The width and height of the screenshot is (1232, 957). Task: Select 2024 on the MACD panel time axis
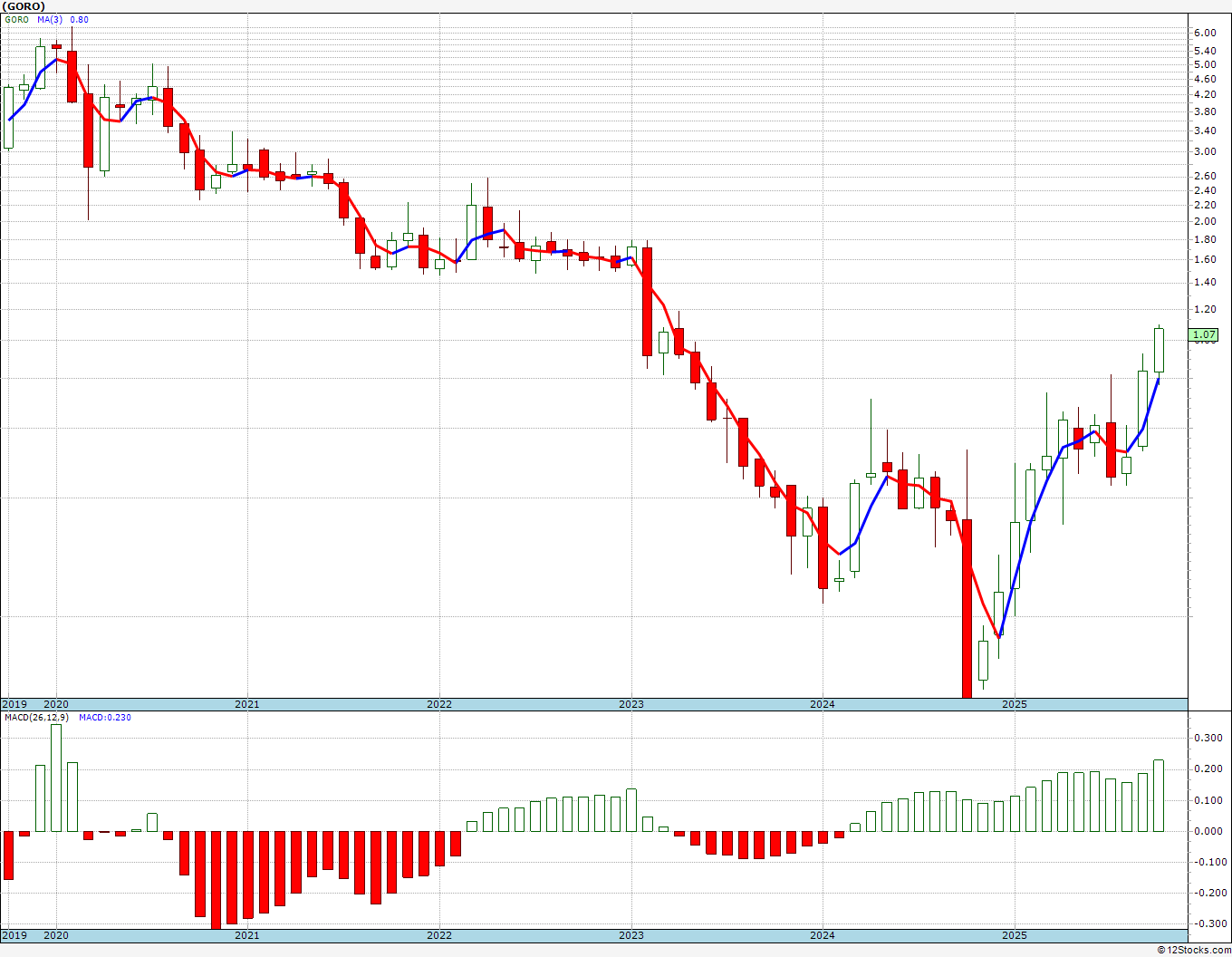(823, 935)
